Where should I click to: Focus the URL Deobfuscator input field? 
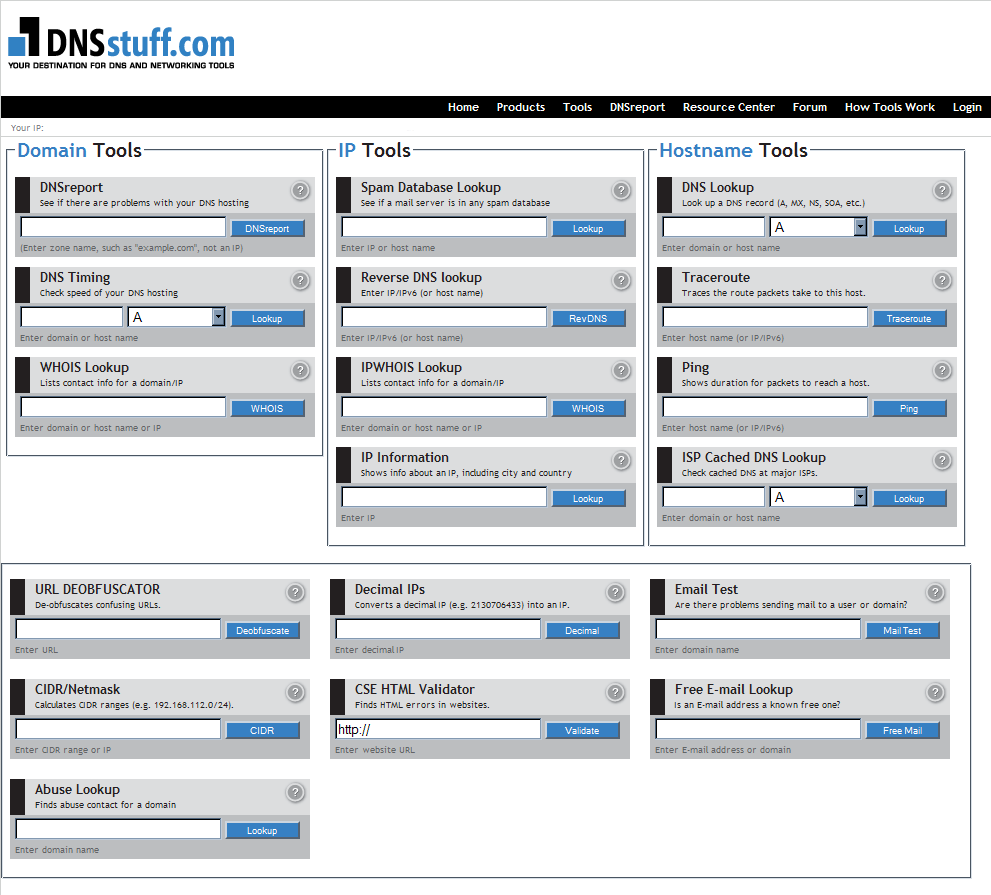point(118,629)
